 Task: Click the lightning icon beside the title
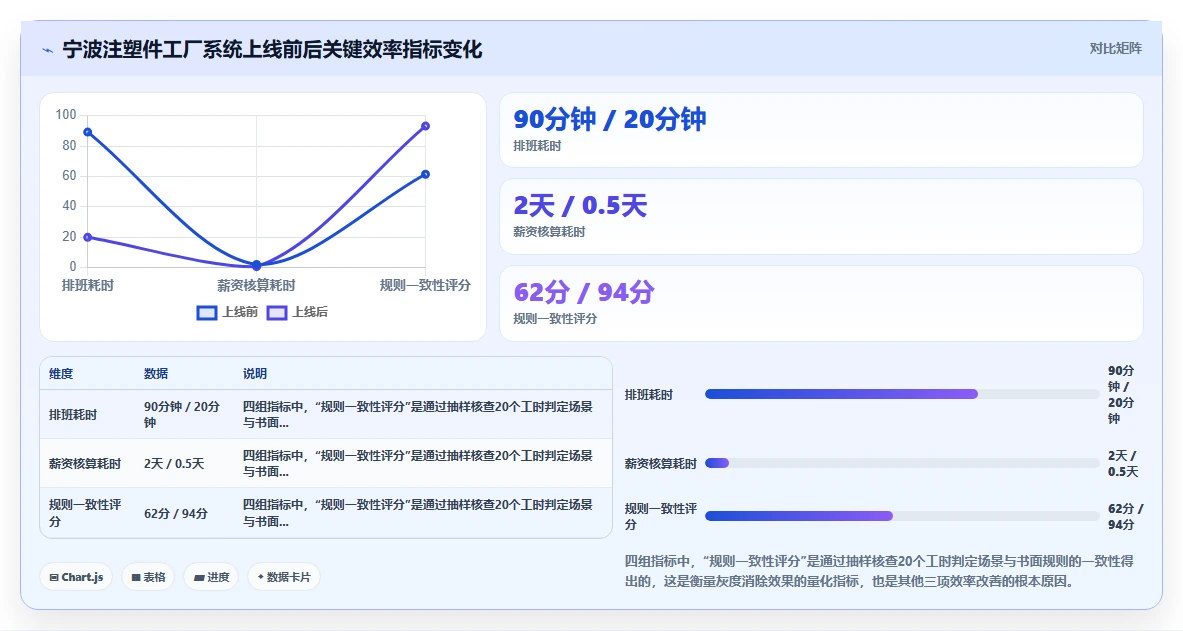click(48, 51)
